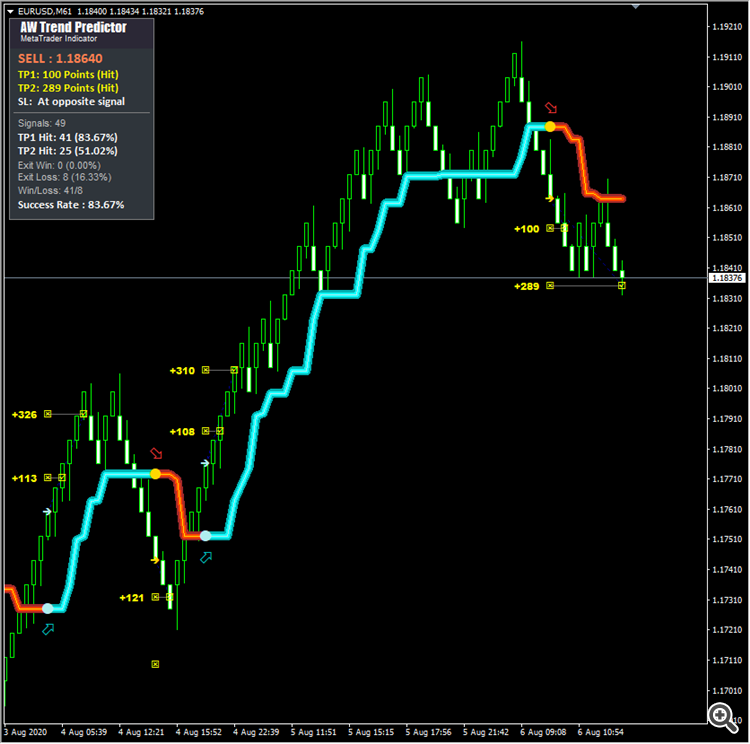750x744 pixels.
Task: Click the yellow signal dot at 1.18880
Action: click(x=550, y=127)
